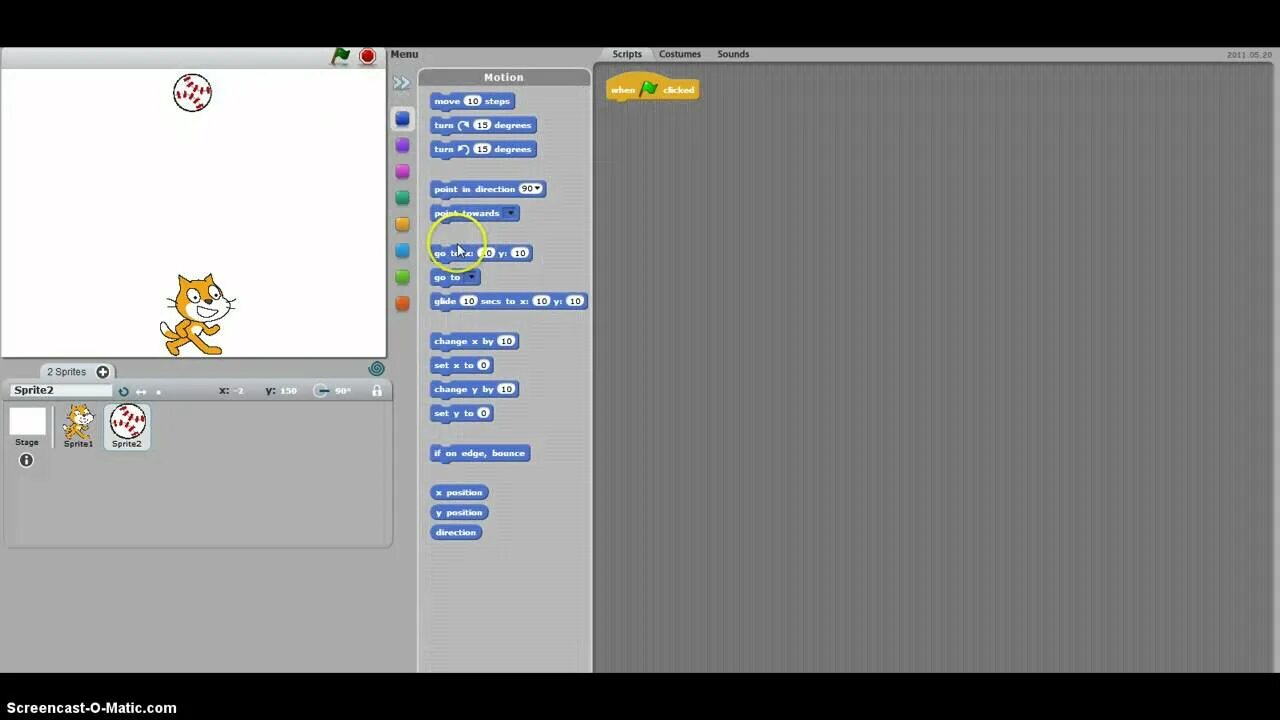Click the stage info 'i' icon
The height and width of the screenshot is (720, 1280).
[x=26, y=460]
